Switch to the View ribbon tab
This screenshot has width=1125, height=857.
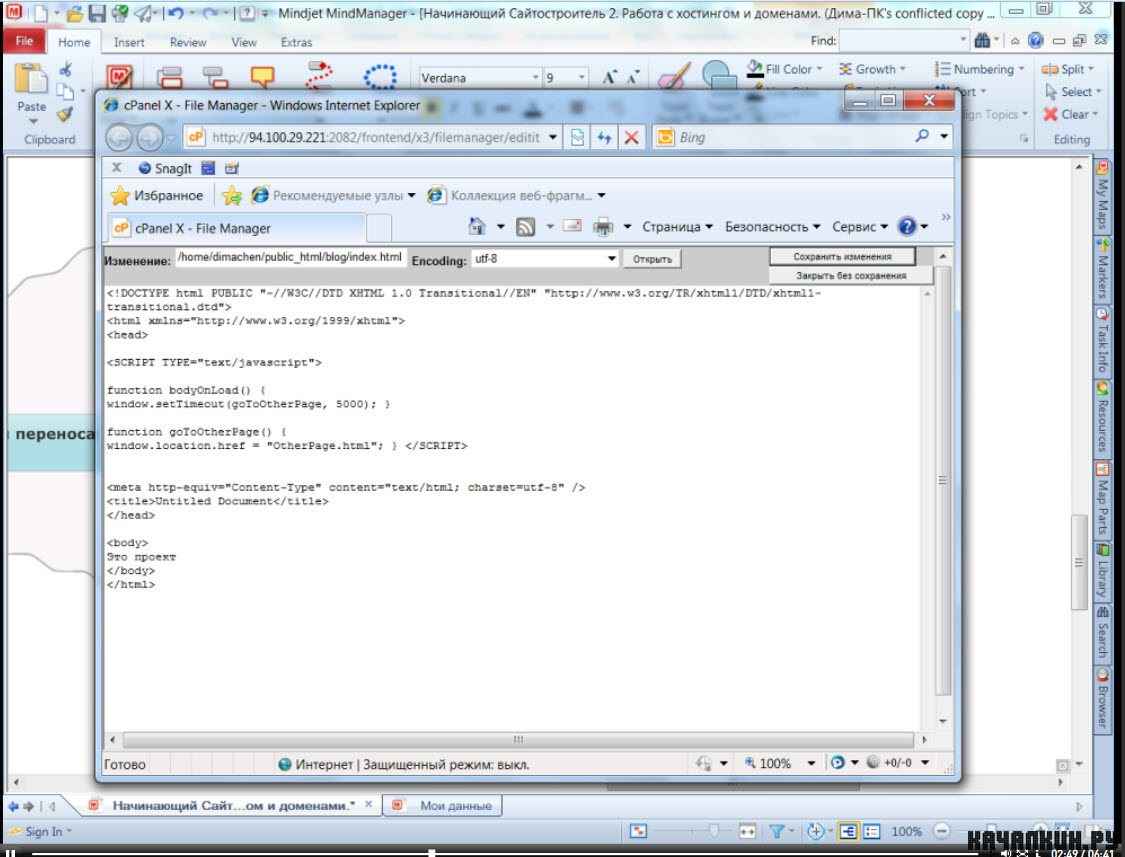click(x=244, y=42)
